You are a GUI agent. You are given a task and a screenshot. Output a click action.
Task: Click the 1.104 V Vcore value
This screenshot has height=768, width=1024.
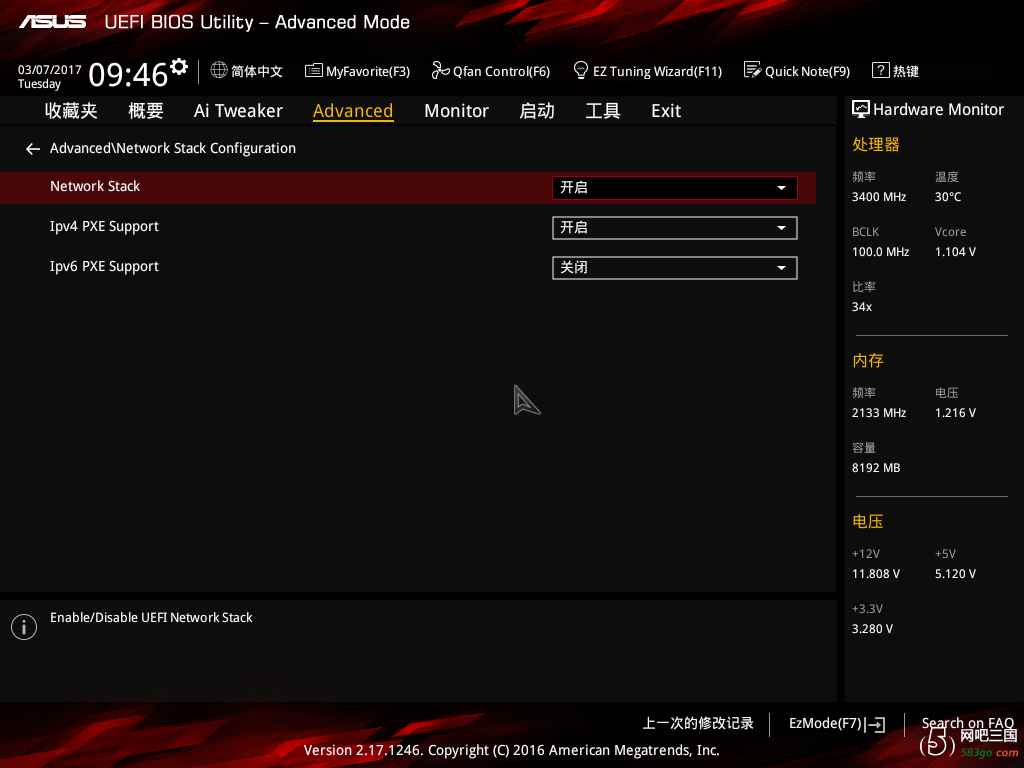point(955,251)
